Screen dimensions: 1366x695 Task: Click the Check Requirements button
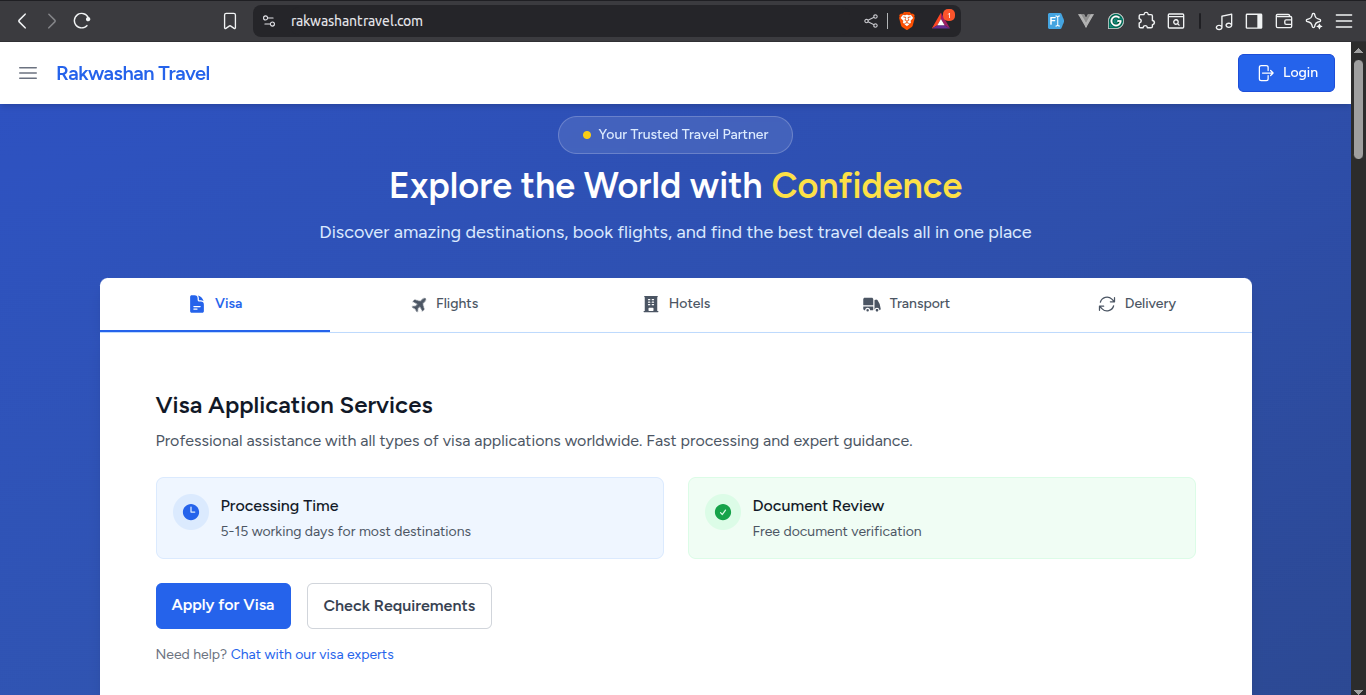pyautogui.click(x=399, y=606)
